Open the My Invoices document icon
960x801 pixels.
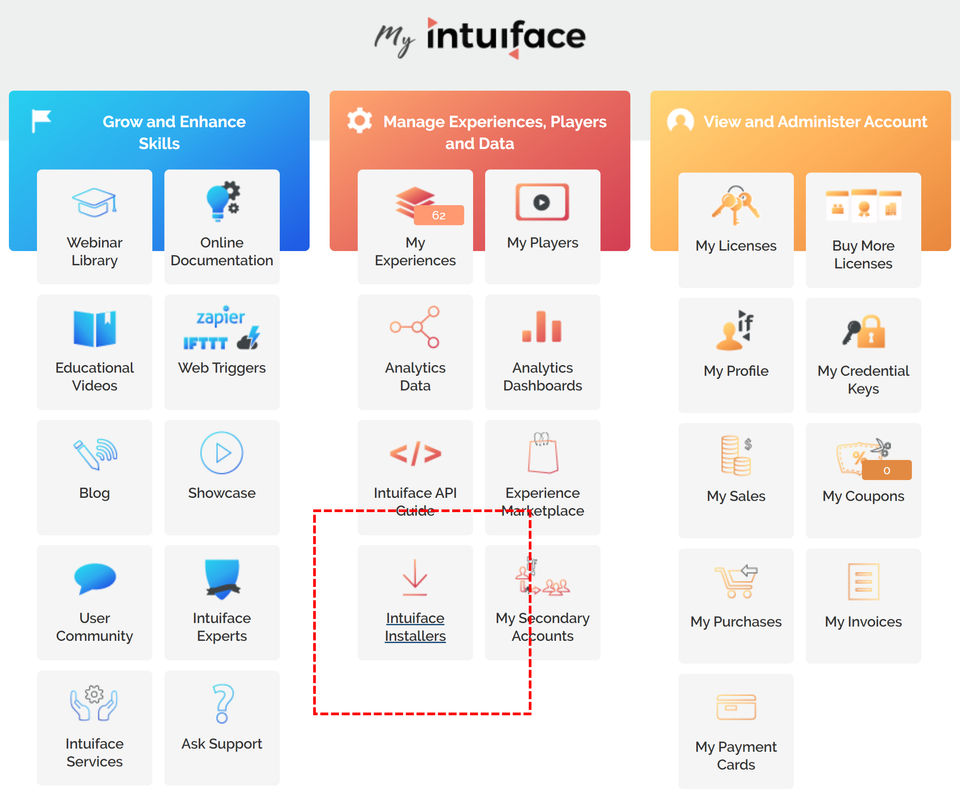[x=864, y=582]
